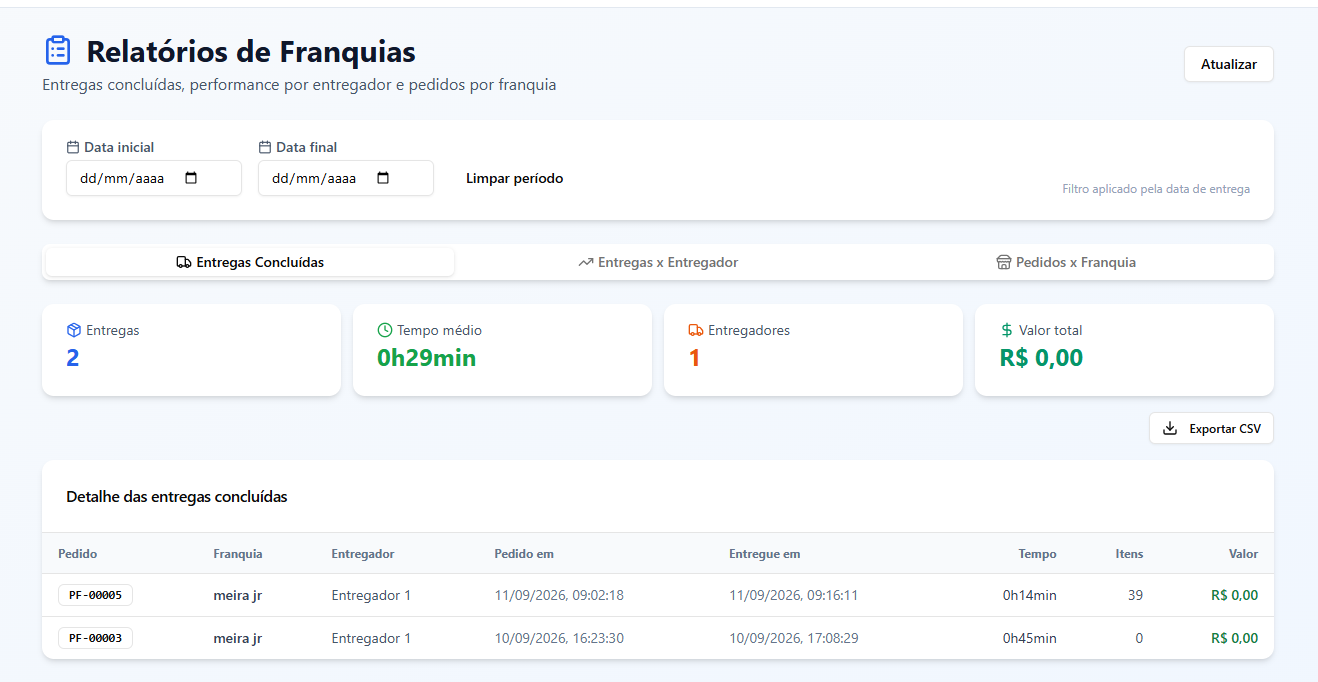Screen dimensions: 1318x682
Task: Click the Franquia column header
Action: pos(238,554)
